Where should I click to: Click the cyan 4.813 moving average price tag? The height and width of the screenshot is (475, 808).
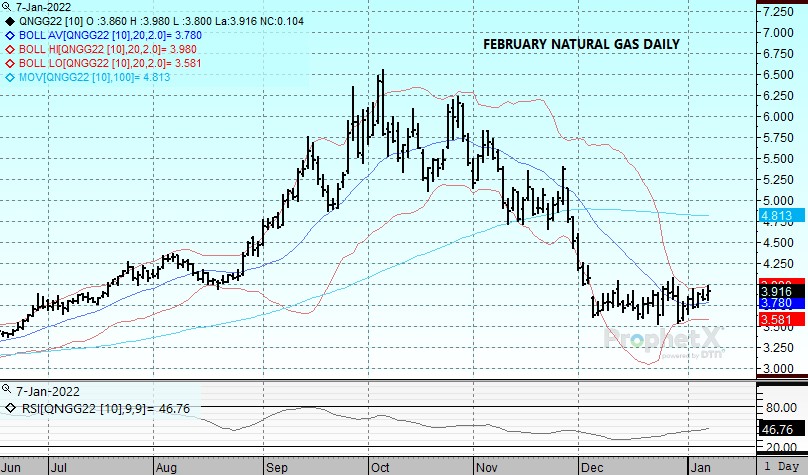(x=777, y=215)
